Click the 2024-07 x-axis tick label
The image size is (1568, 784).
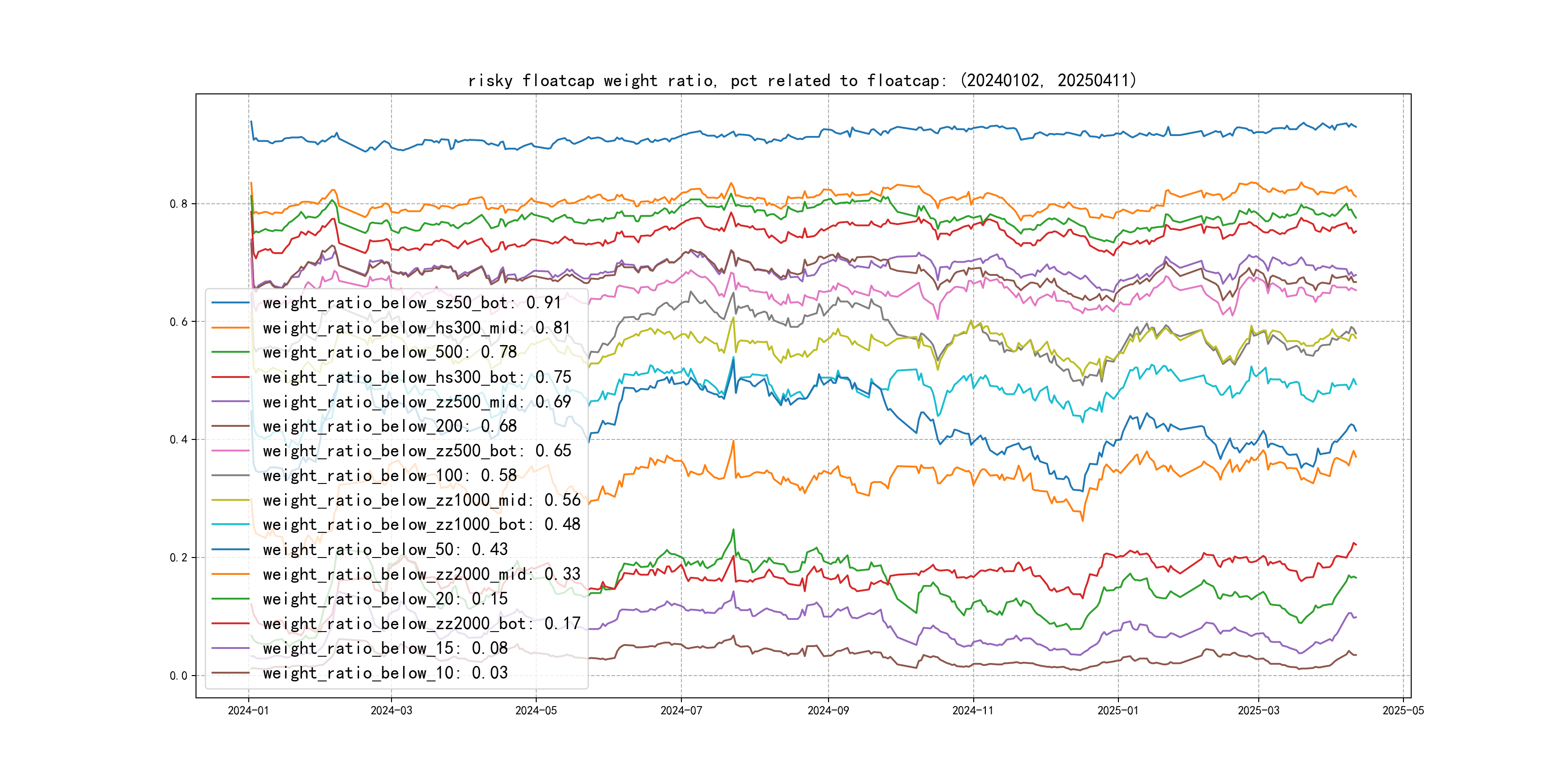pyautogui.click(x=681, y=710)
